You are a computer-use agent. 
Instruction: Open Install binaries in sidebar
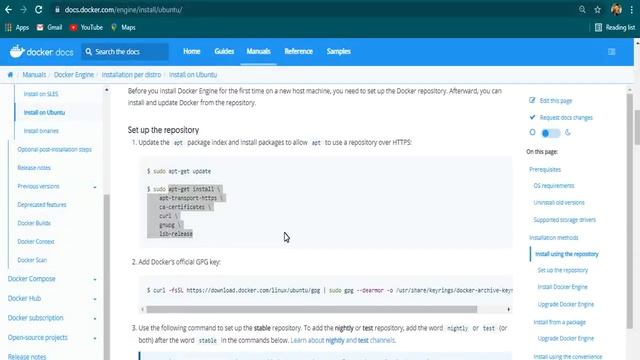[x=41, y=131]
